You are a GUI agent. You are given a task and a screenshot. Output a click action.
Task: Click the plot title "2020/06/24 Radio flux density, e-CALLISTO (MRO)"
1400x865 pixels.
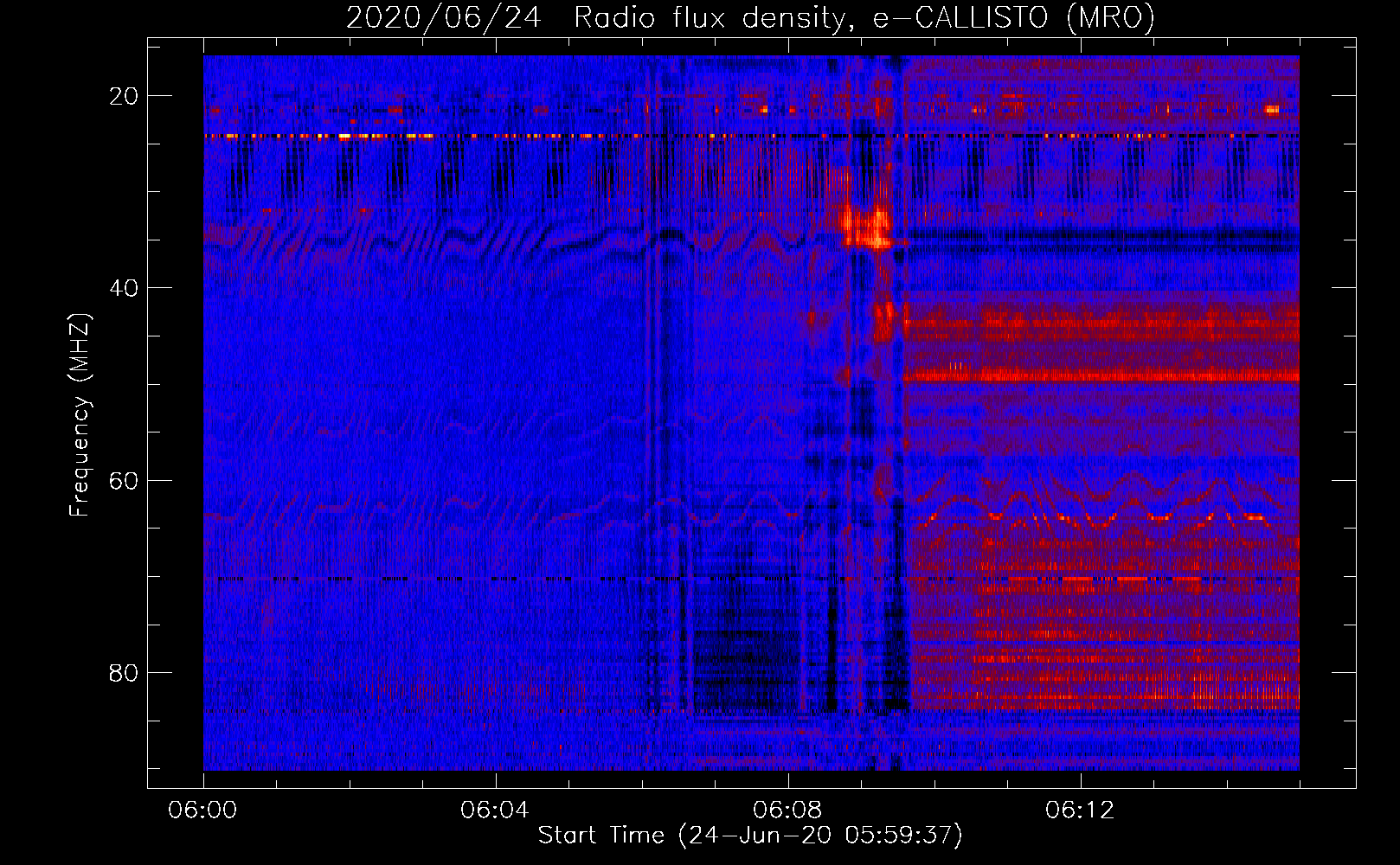(751, 17)
